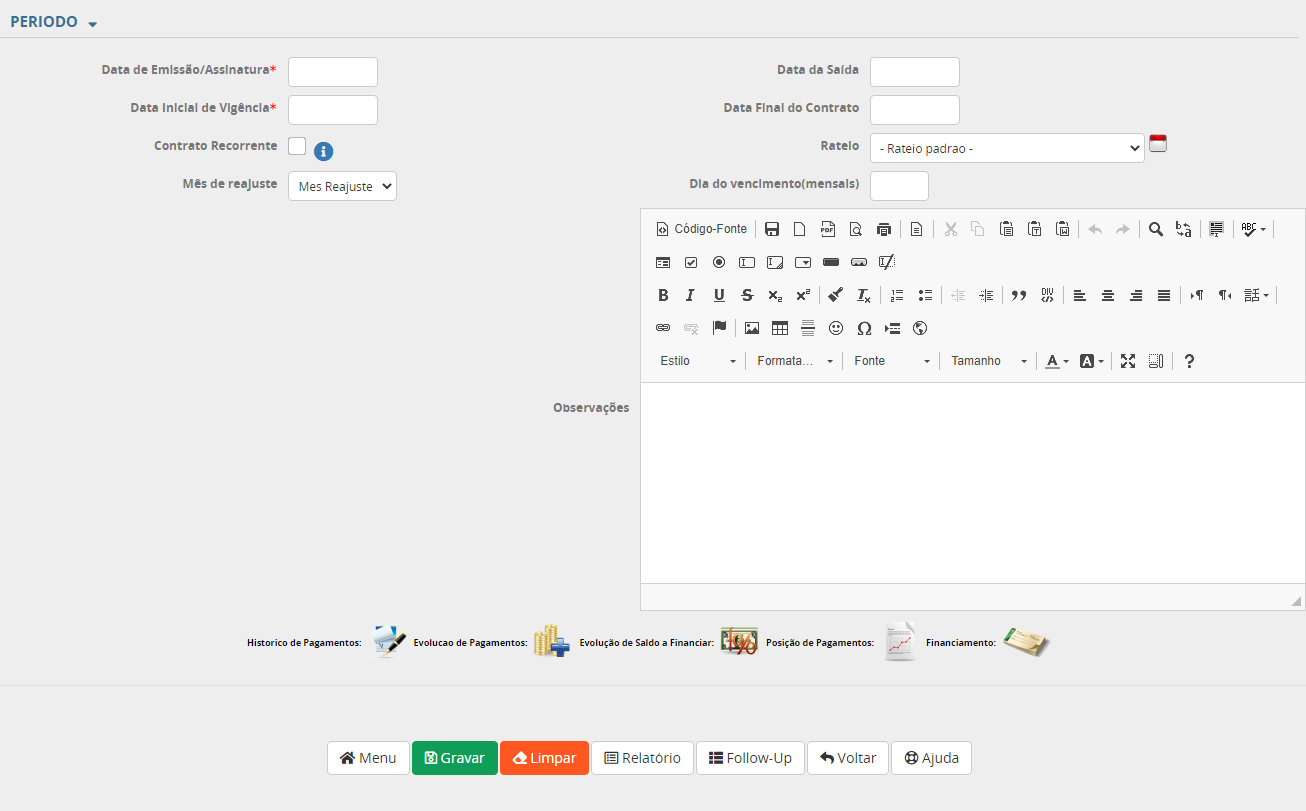Open the Posição de Pagamentos chart icon
This screenshot has width=1306, height=811.
pos(899,641)
